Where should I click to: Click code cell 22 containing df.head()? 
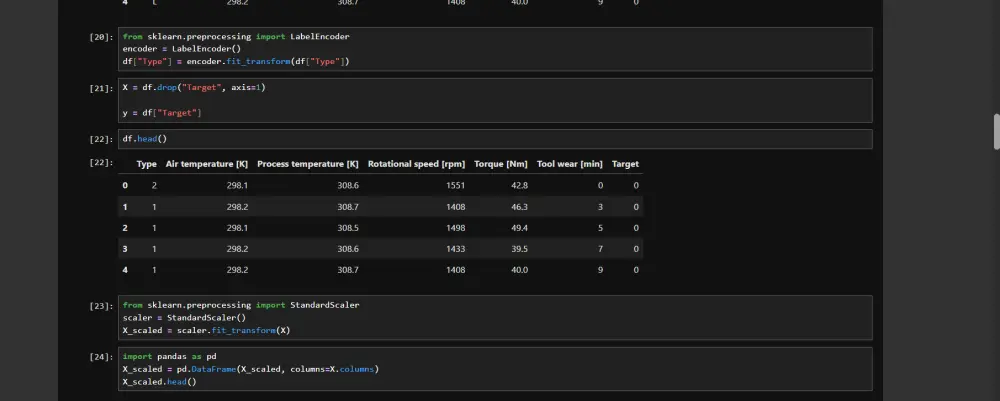click(x=495, y=139)
